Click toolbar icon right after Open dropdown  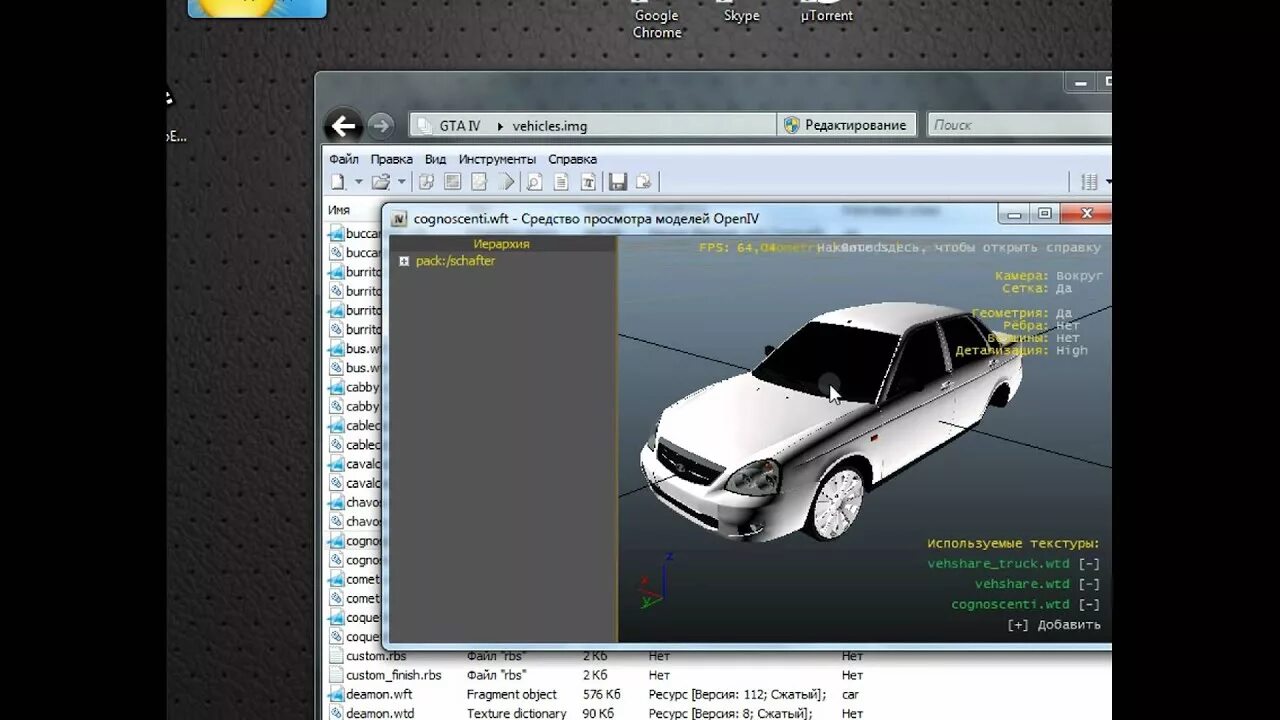(x=426, y=182)
